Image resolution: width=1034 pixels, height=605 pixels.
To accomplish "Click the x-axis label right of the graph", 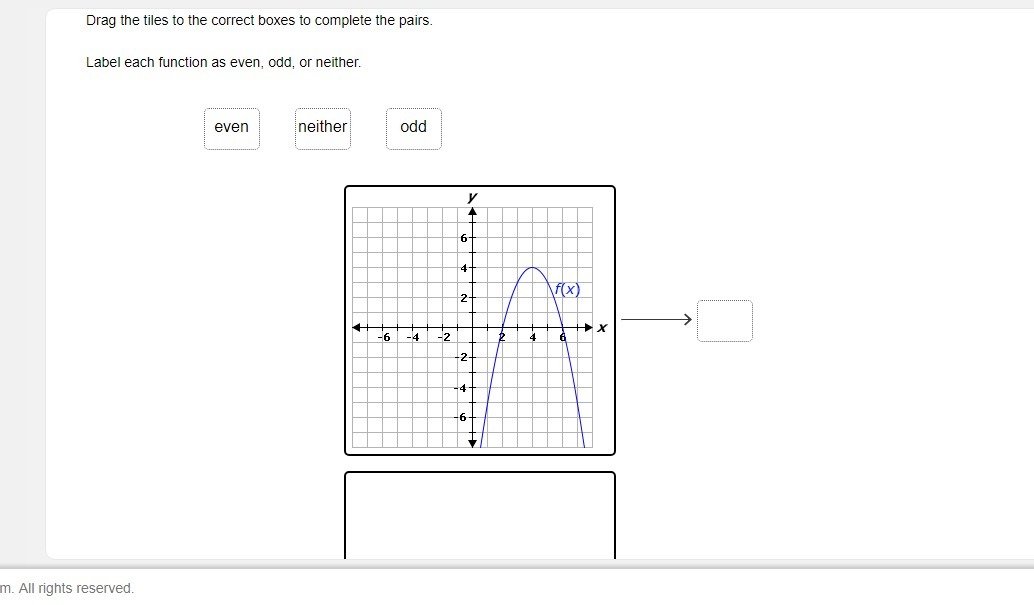I will [x=602, y=327].
